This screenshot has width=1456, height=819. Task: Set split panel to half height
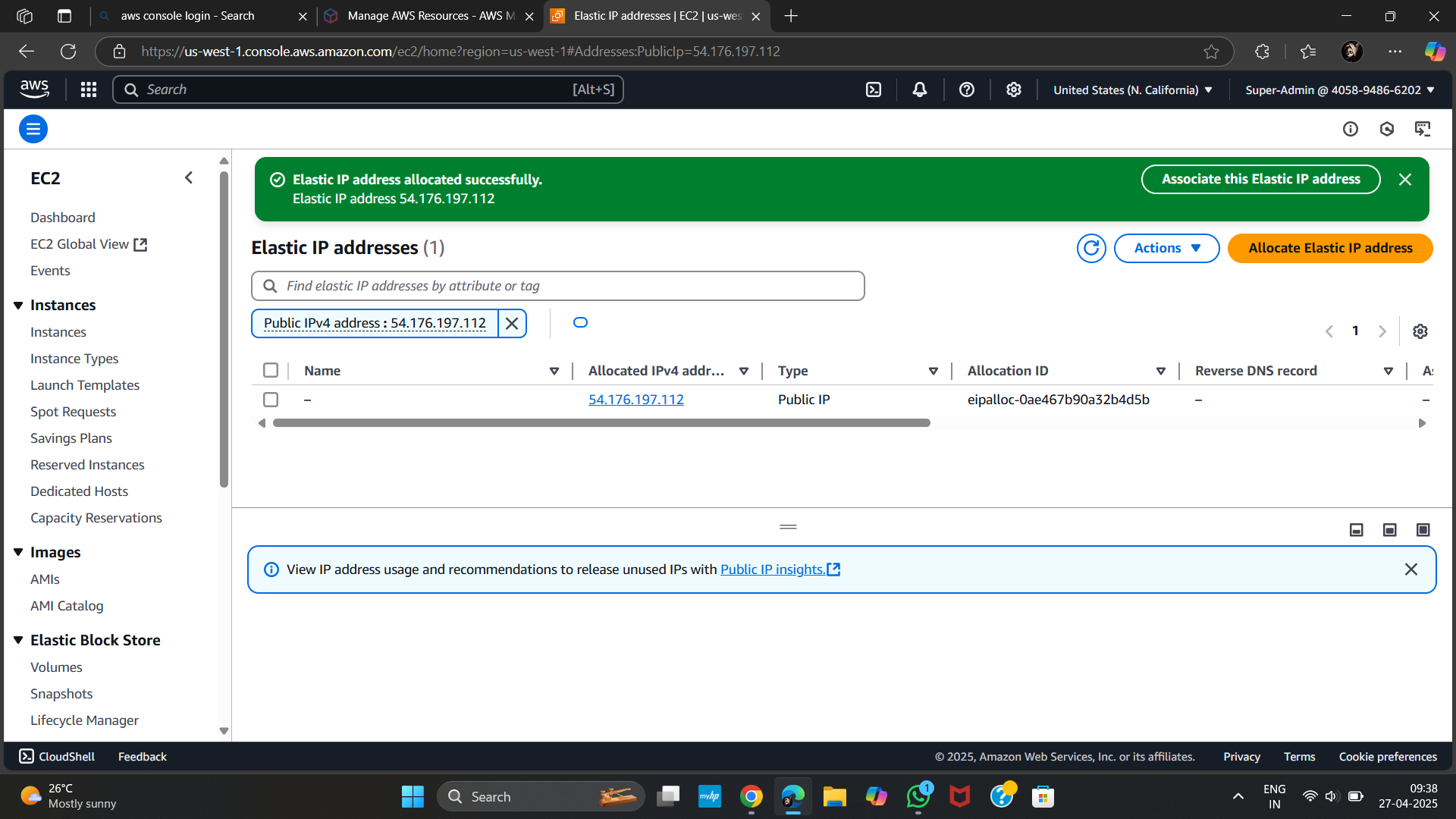pyautogui.click(x=1390, y=530)
